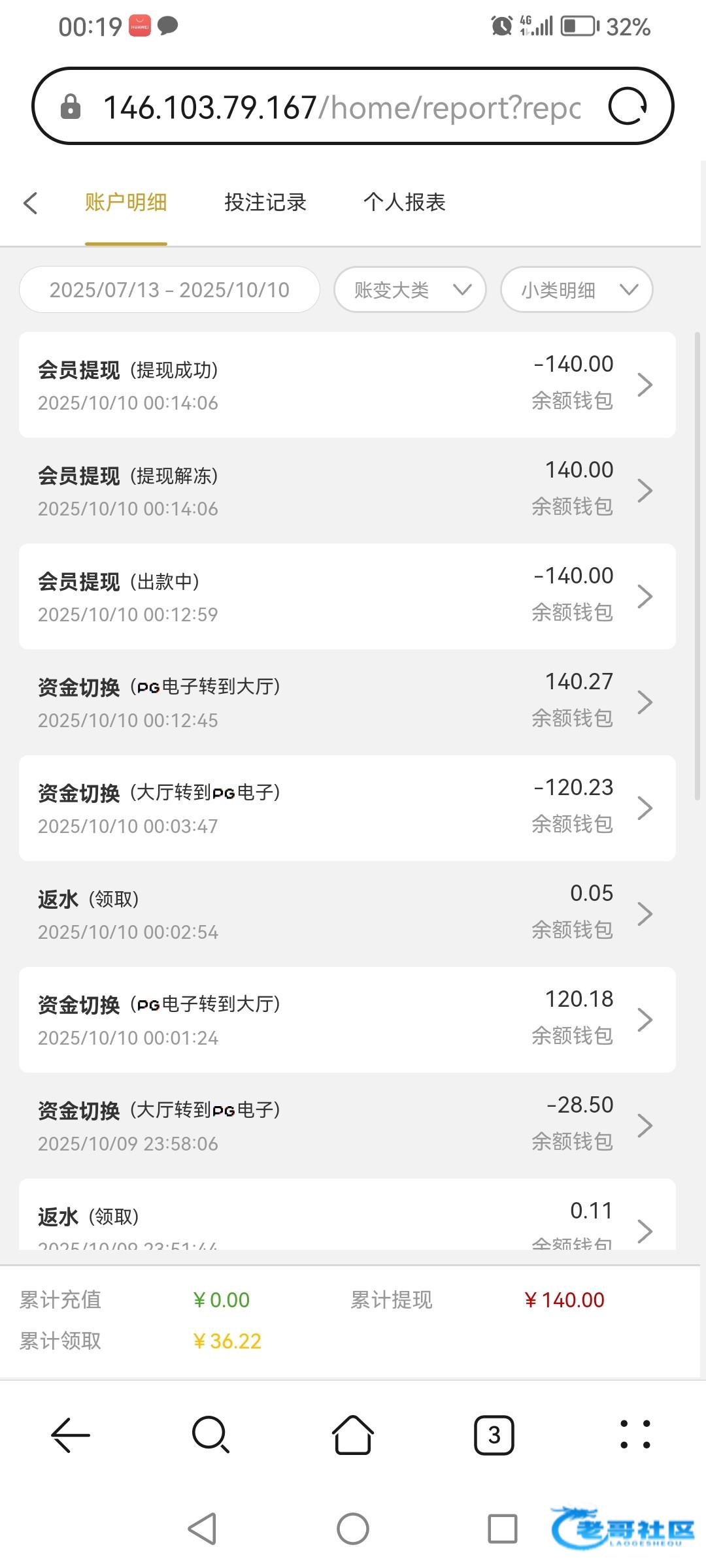Switch to 投注记录 tab
This screenshot has width=706, height=1568.
click(x=265, y=203)
